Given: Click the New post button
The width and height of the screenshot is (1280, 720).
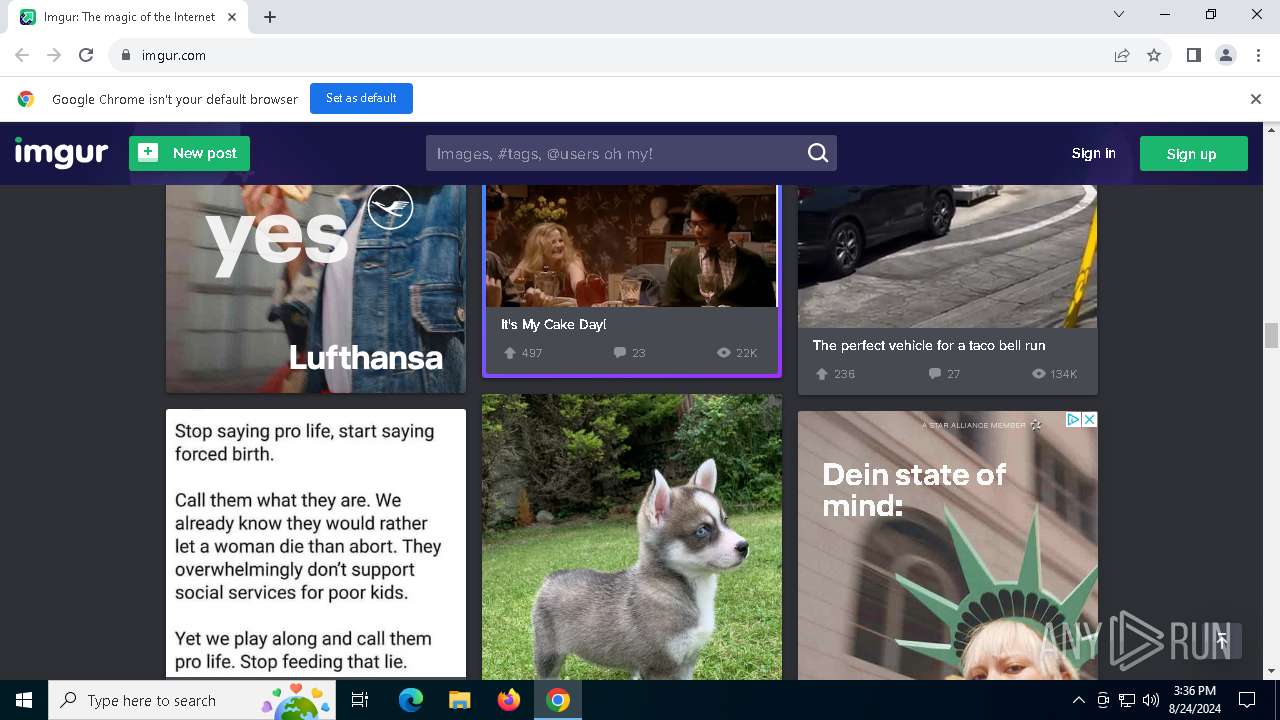Looking at the screenshot, I should coord(189,153).
